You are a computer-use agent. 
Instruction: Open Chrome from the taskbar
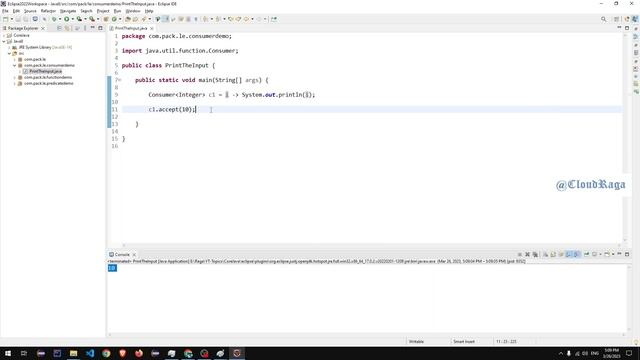click(106, 353)
